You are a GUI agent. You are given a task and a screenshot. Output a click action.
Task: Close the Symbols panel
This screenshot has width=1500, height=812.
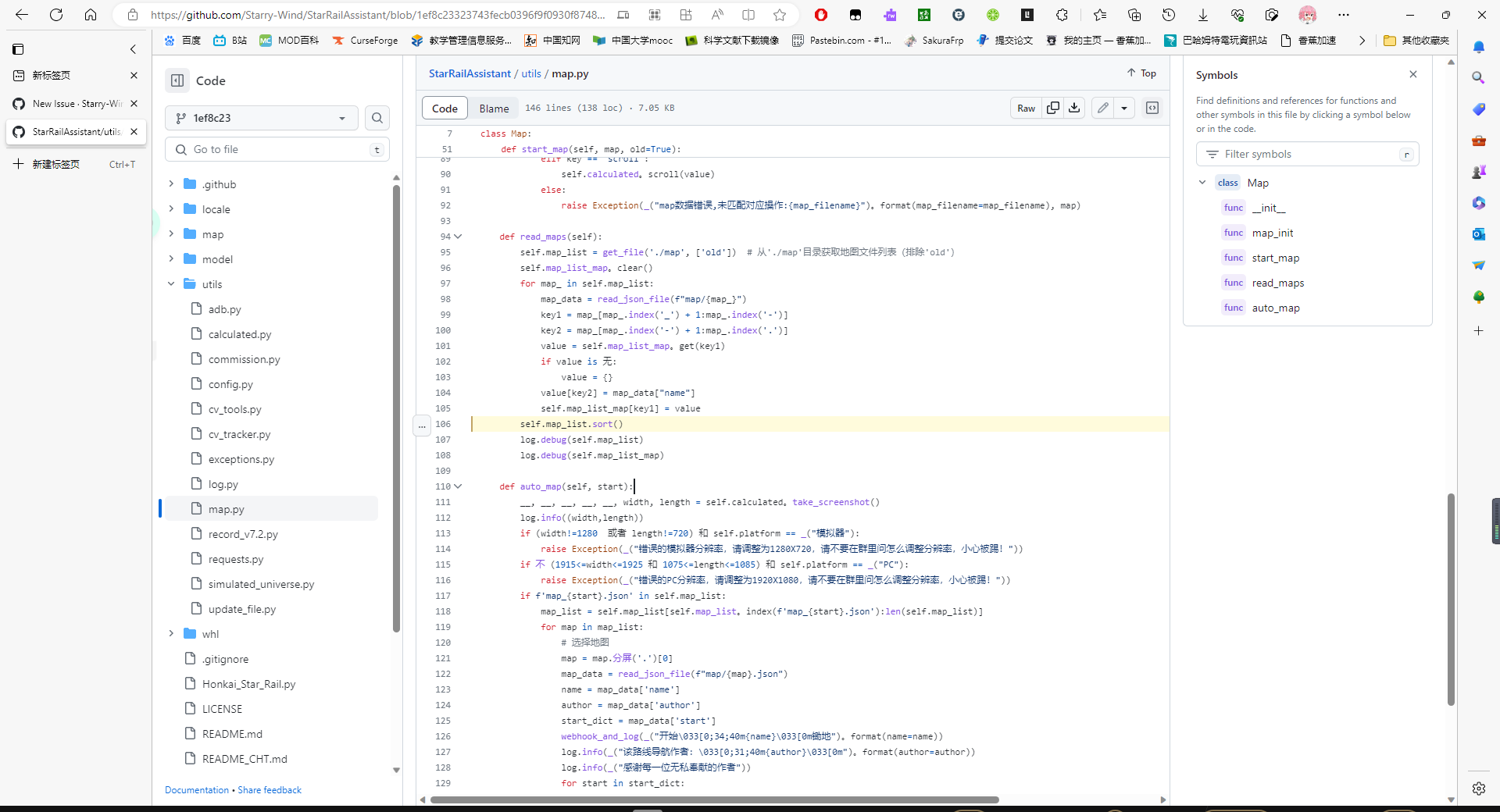[1412, 74]
